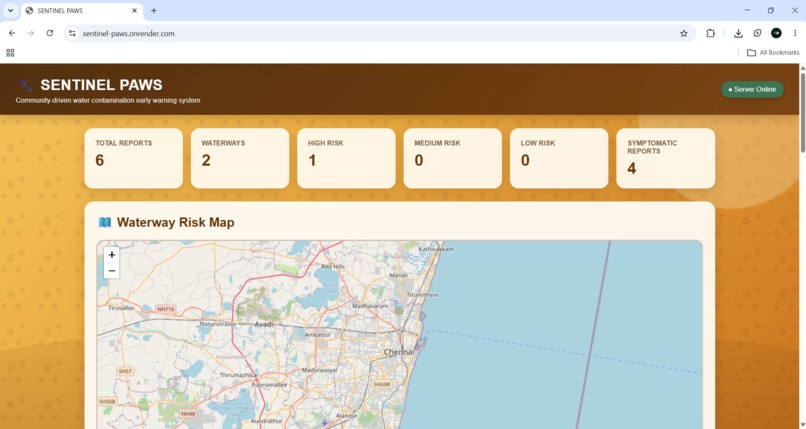This screenshot has height=429, width=806.
Task: Open the browser extensions menu
Action: click(710, 33)
